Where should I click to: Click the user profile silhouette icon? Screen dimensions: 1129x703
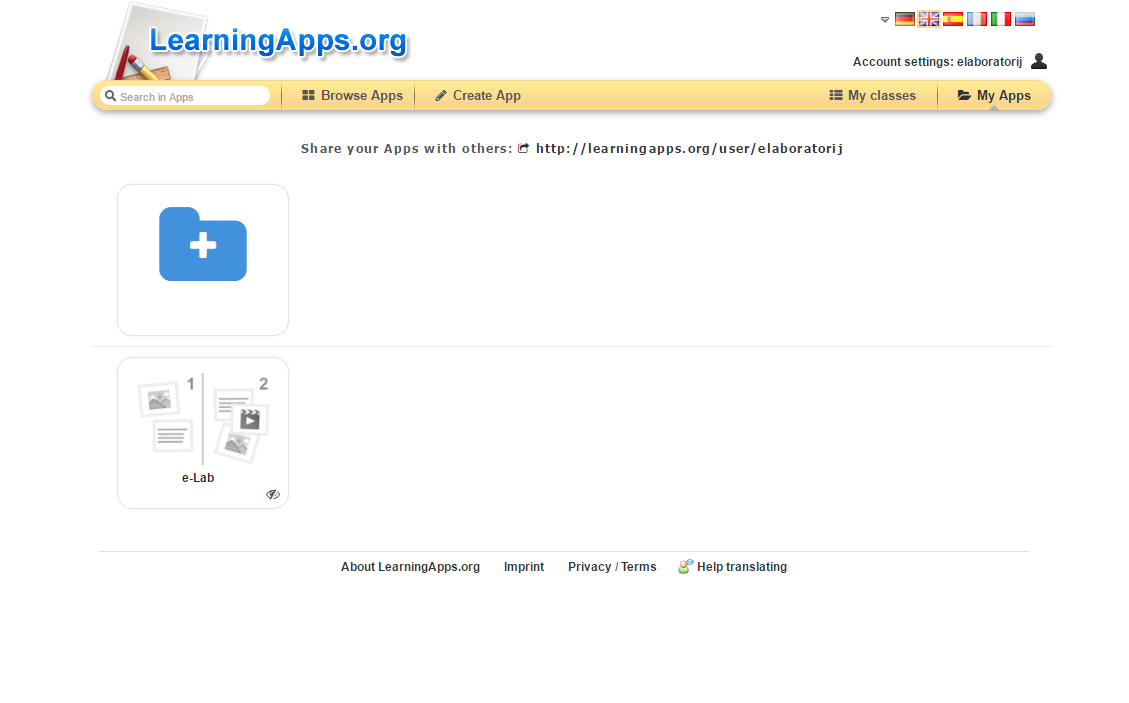[x=1039, y=61]
